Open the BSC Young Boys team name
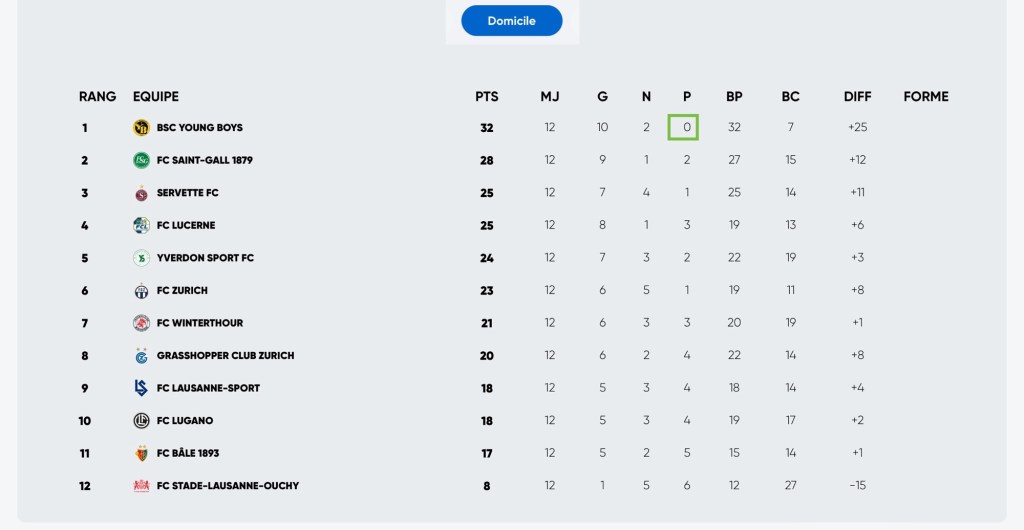This screenshot has width=1024, height=530. tap(200, 128)
